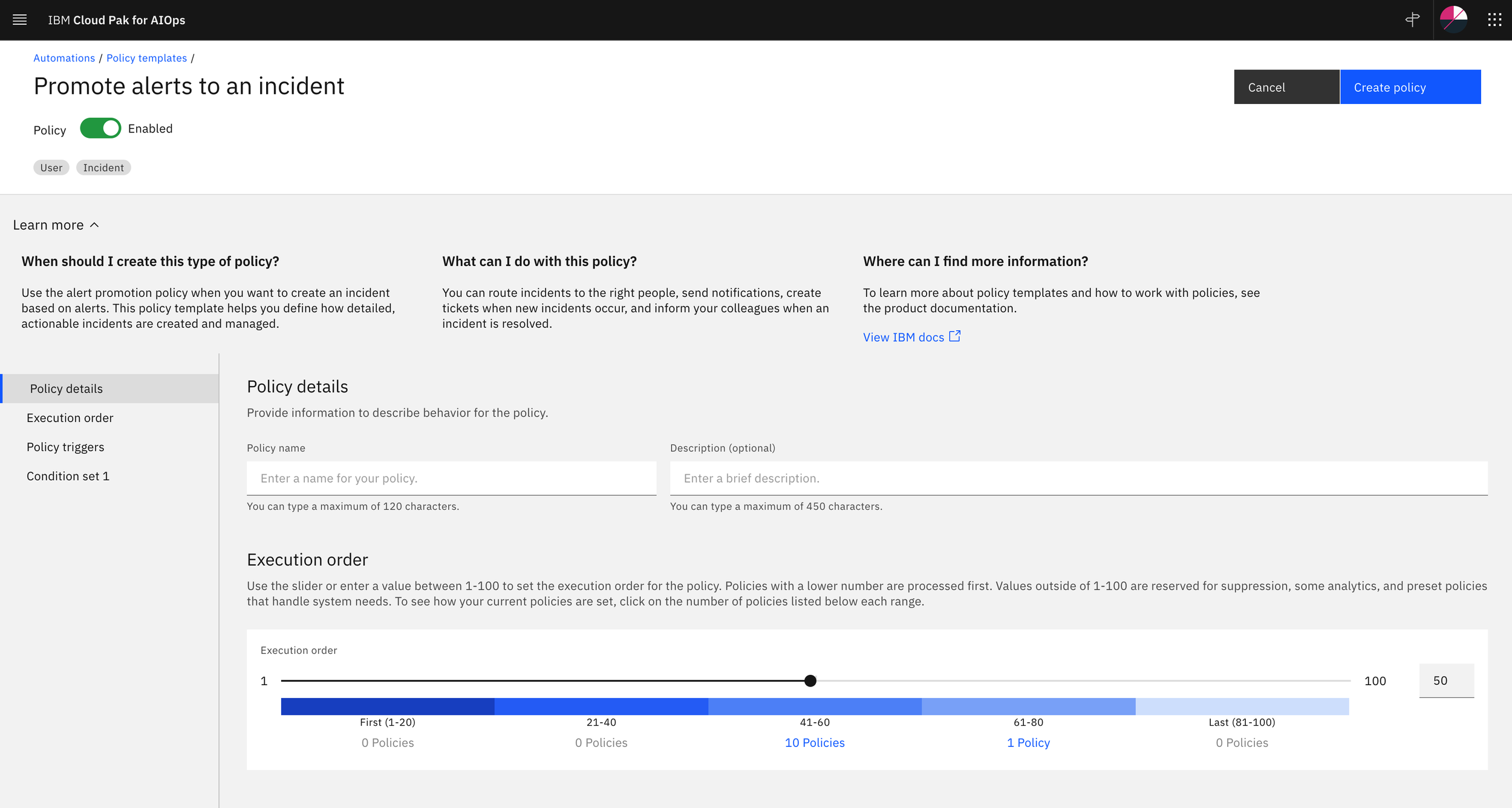Open the hamburger navigation menu
1512x808 pixels.
(x=19, y=20)
